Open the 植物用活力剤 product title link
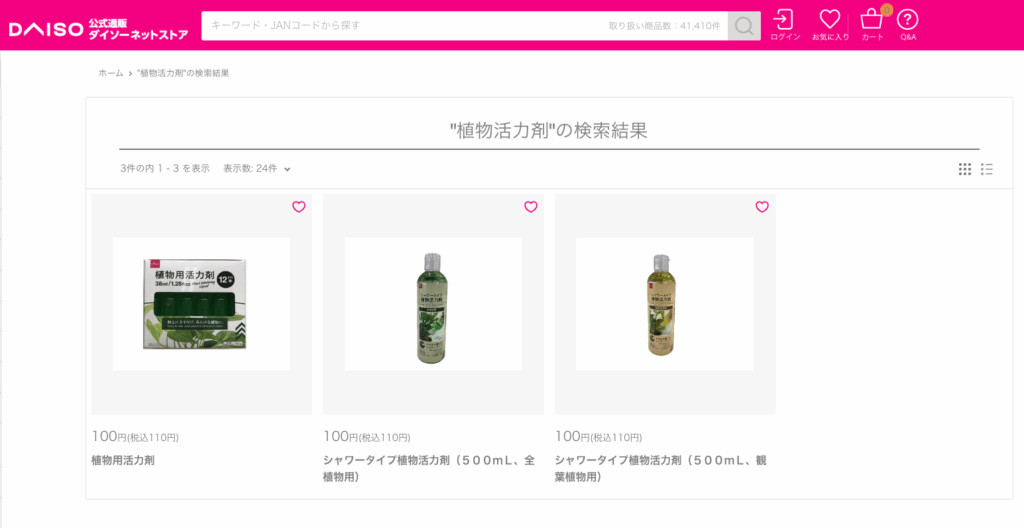This screenshot has height=528, width=1024. click(123, 460)
